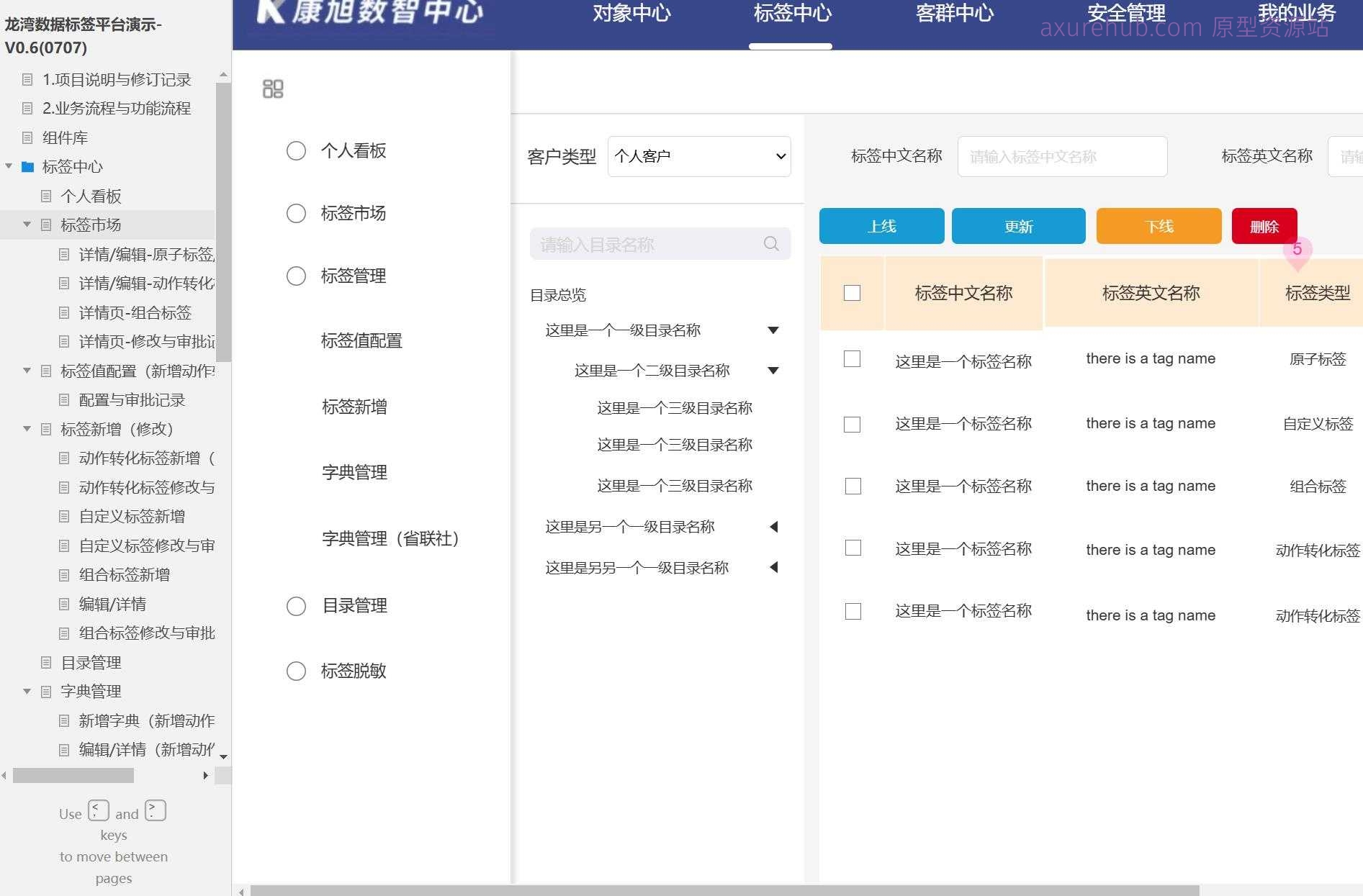This screenshot has height=896, width=1363.
Task: Click the grid icon atop the tag menu panel
Action: pyautogui.click(x=272, y=88)
